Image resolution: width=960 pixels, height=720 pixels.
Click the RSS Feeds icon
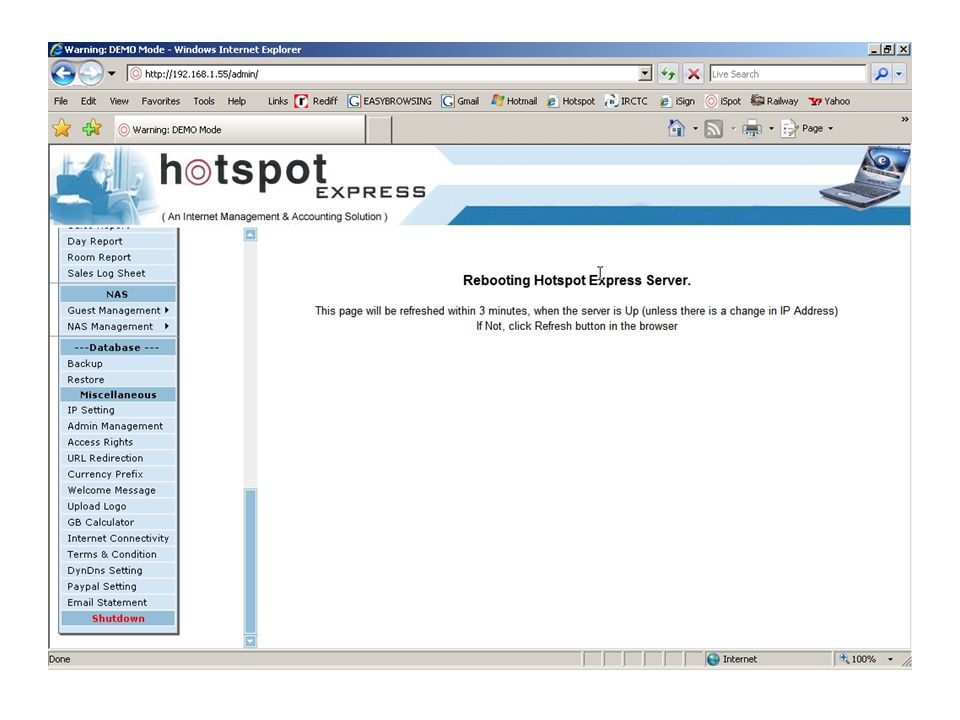pos(713,129)
